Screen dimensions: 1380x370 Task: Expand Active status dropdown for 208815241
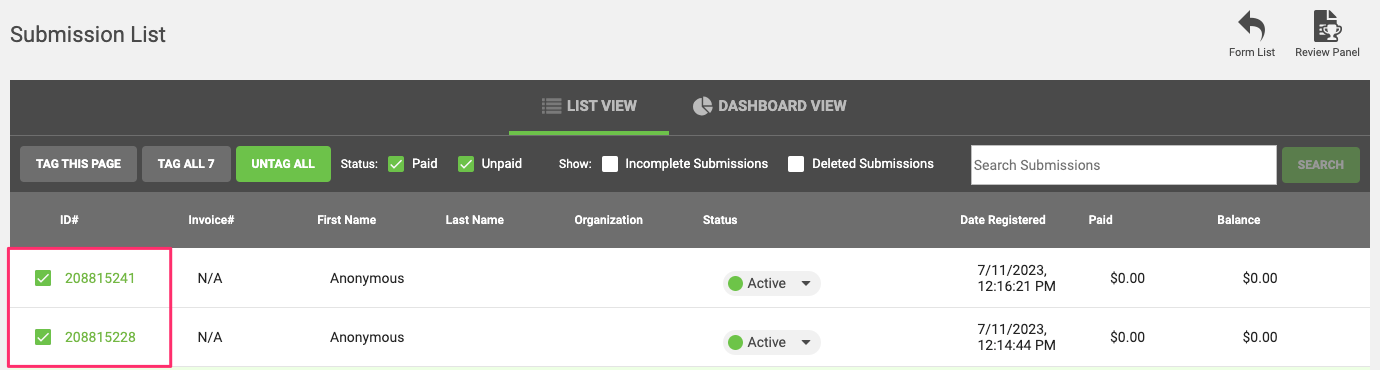point(806,284)
